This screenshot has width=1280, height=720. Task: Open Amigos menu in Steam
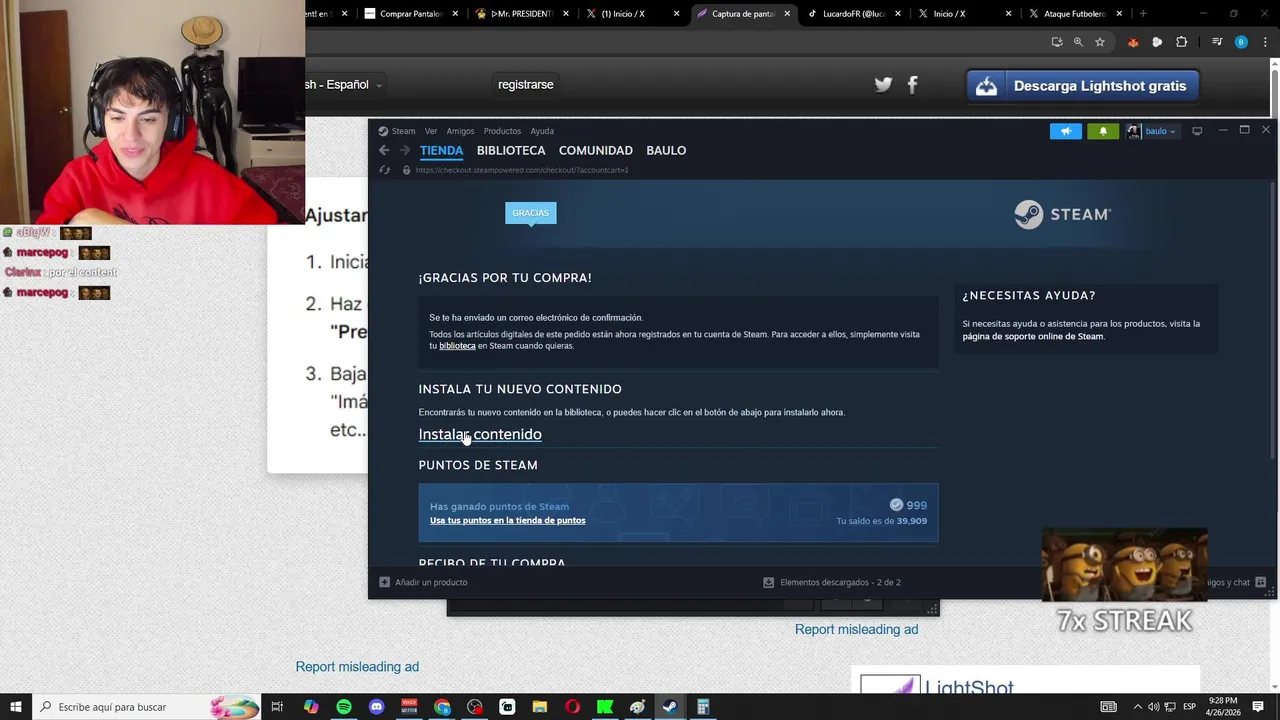[x=460, y=131]
